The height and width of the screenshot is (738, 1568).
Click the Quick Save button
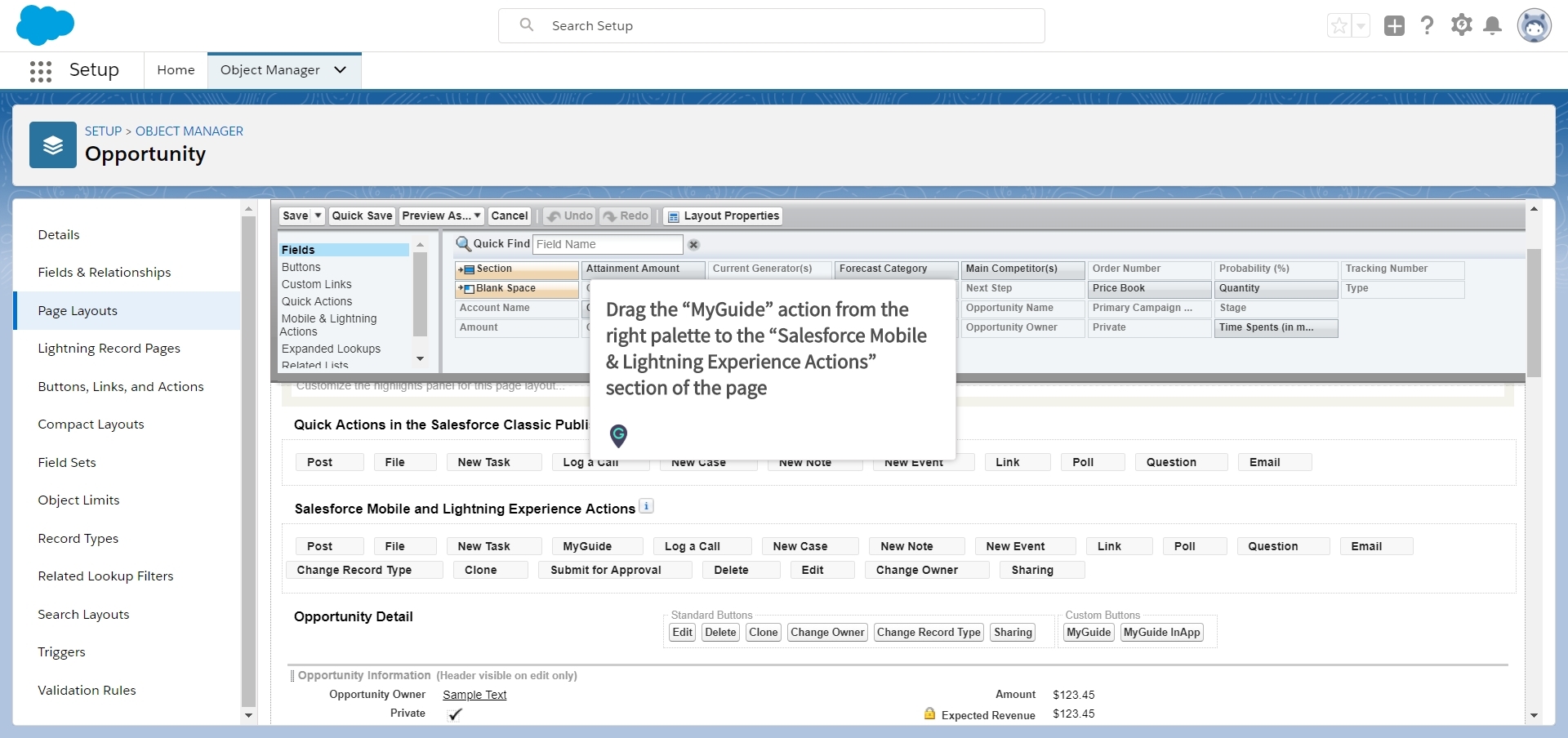[362, 216]
